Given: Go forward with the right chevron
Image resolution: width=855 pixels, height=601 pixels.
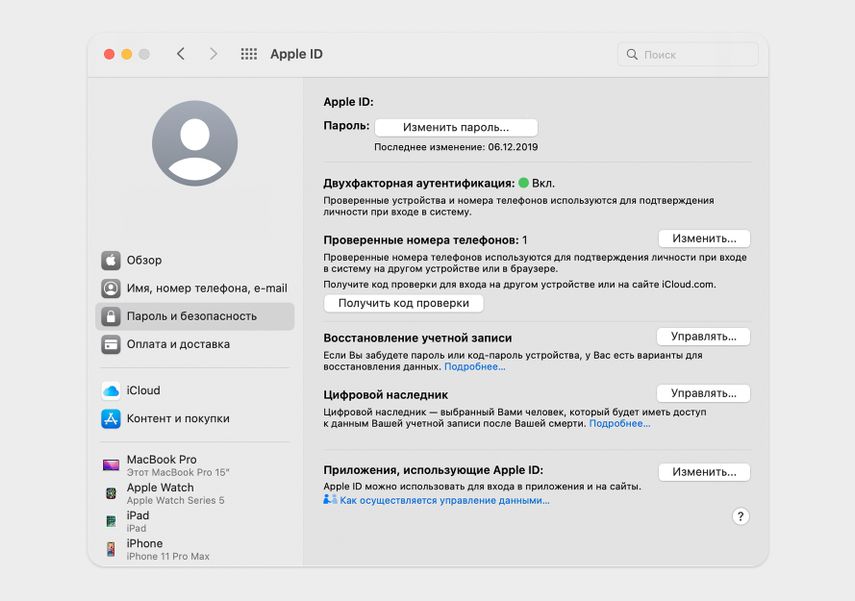Looking at the screenshot, I should [213, 54].
